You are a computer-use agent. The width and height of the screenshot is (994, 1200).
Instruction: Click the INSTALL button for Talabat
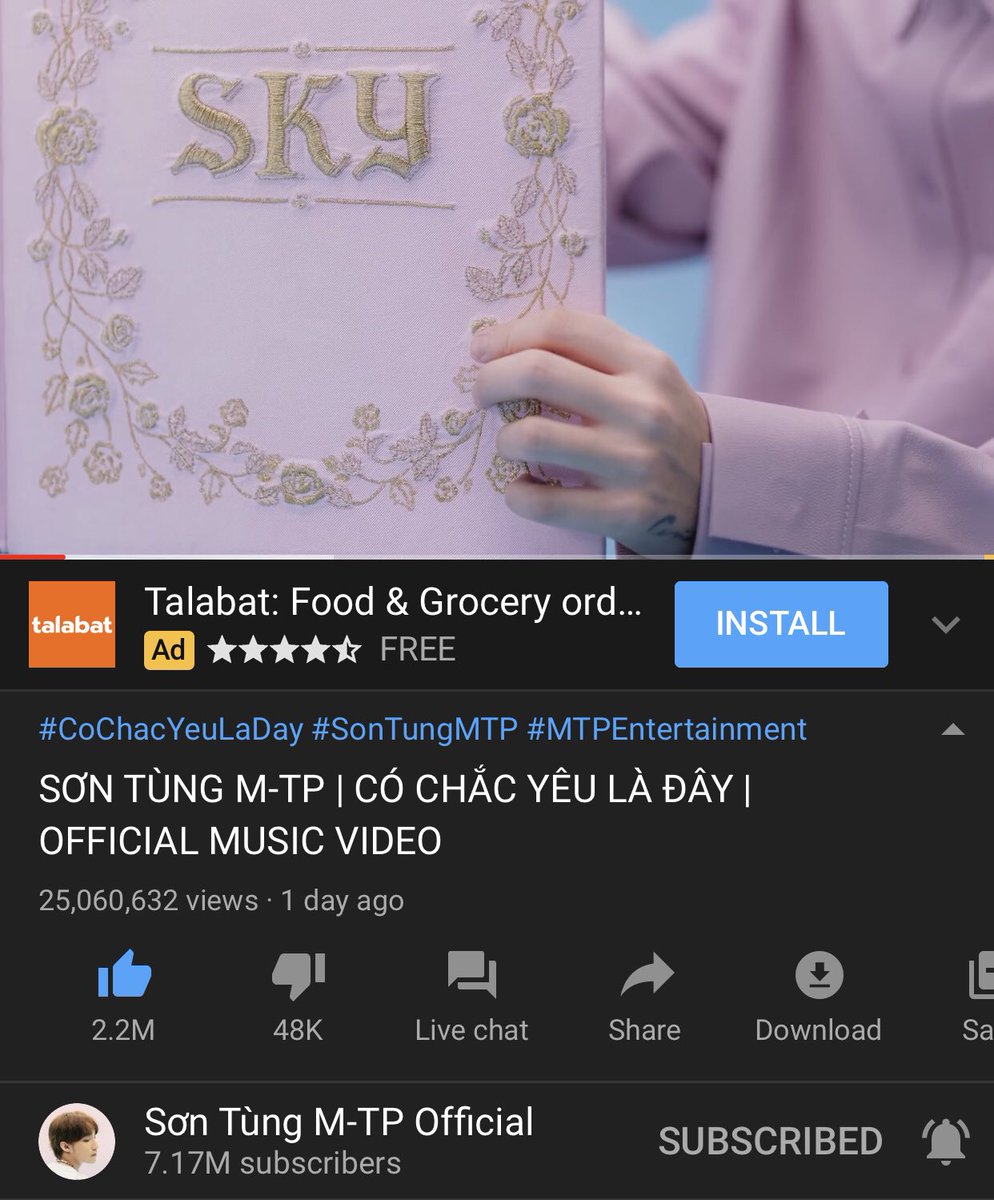[x=781, y=624]
